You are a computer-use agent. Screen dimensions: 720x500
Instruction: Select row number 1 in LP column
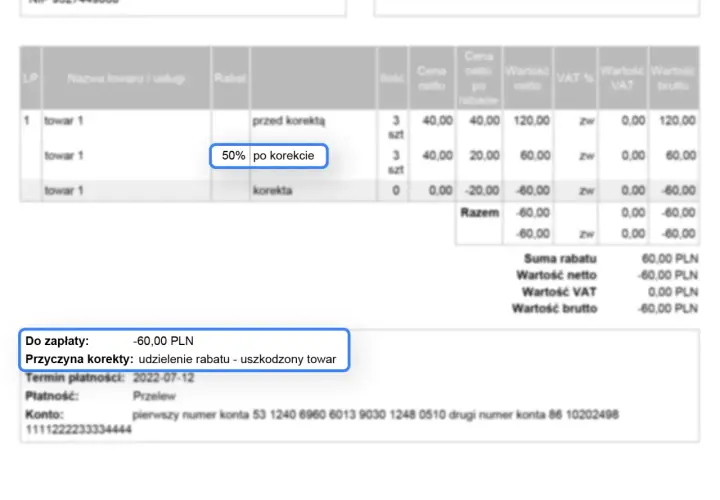click(27, 121)
